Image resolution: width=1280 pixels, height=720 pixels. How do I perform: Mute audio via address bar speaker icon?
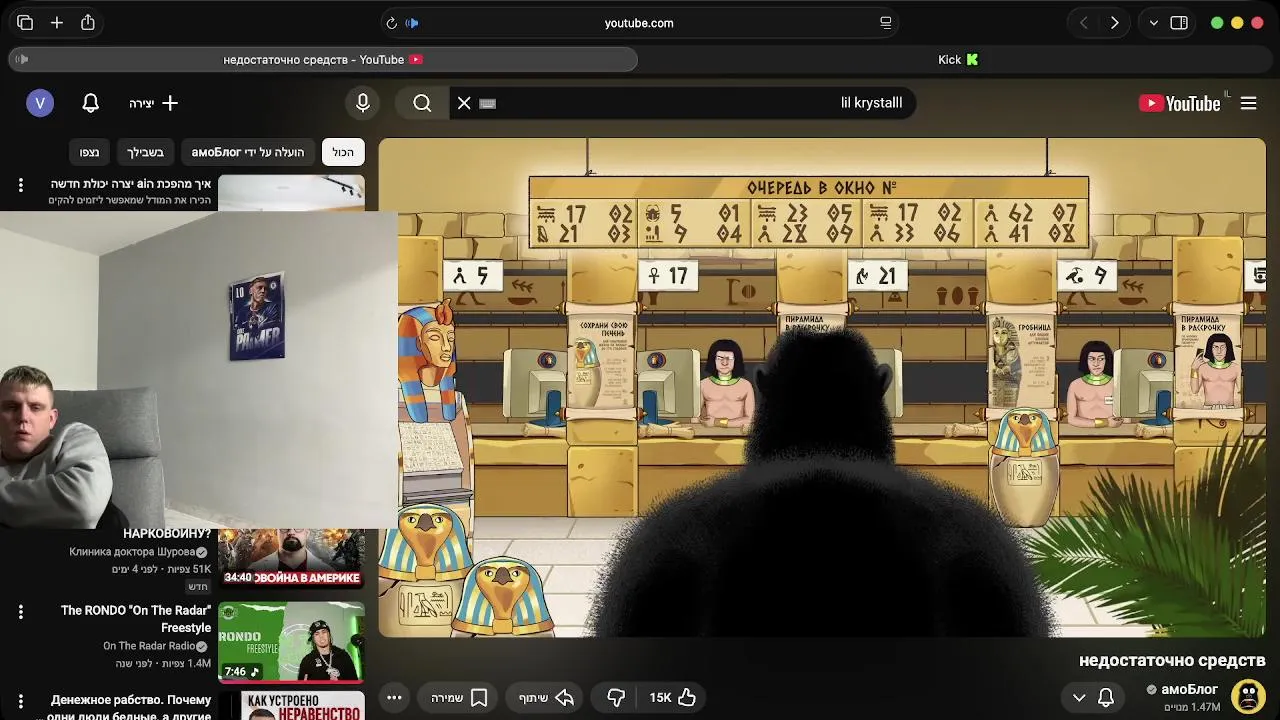click(x=412, y=23)
